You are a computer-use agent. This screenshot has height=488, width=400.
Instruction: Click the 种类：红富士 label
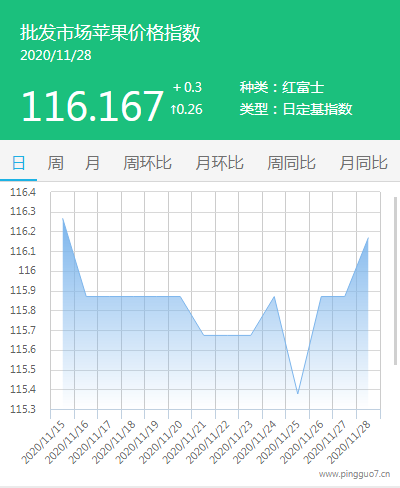point(282,87)
